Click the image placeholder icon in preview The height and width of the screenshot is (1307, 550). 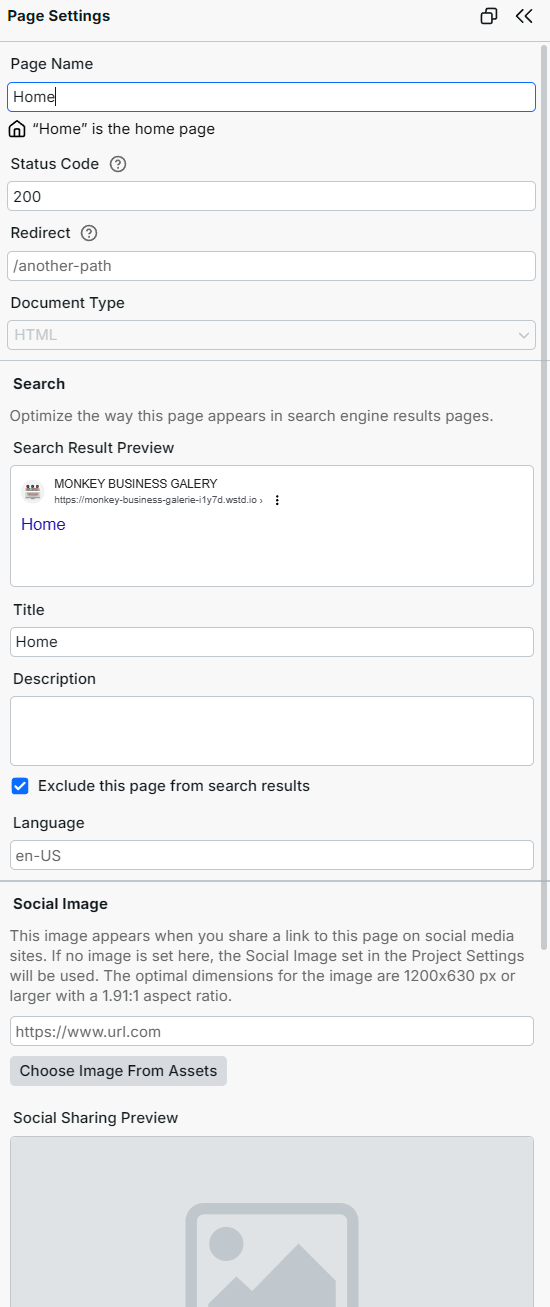coord(272,1254)
